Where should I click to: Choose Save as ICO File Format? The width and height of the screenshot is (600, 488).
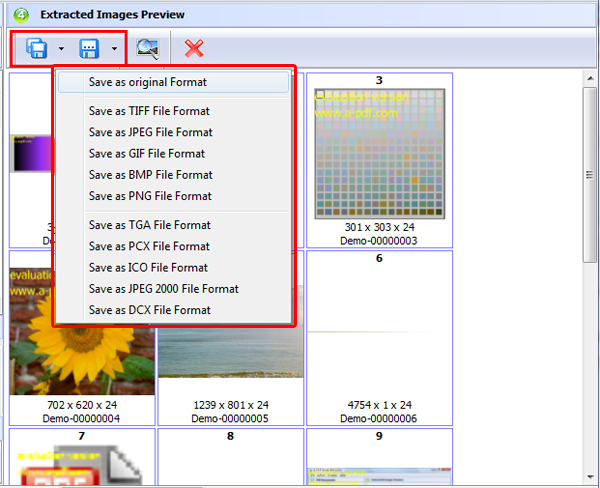(173, 268)
